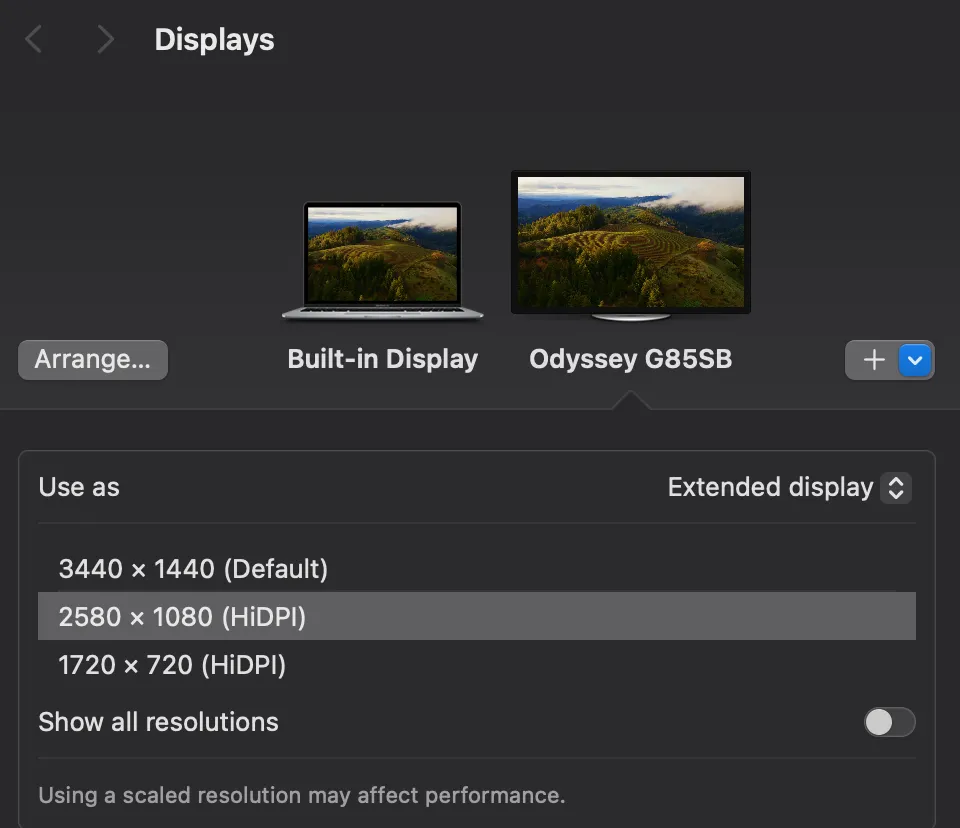Click the Built-in Display label
The height and width of the screenshot is (828, 960).
point(383,359)
